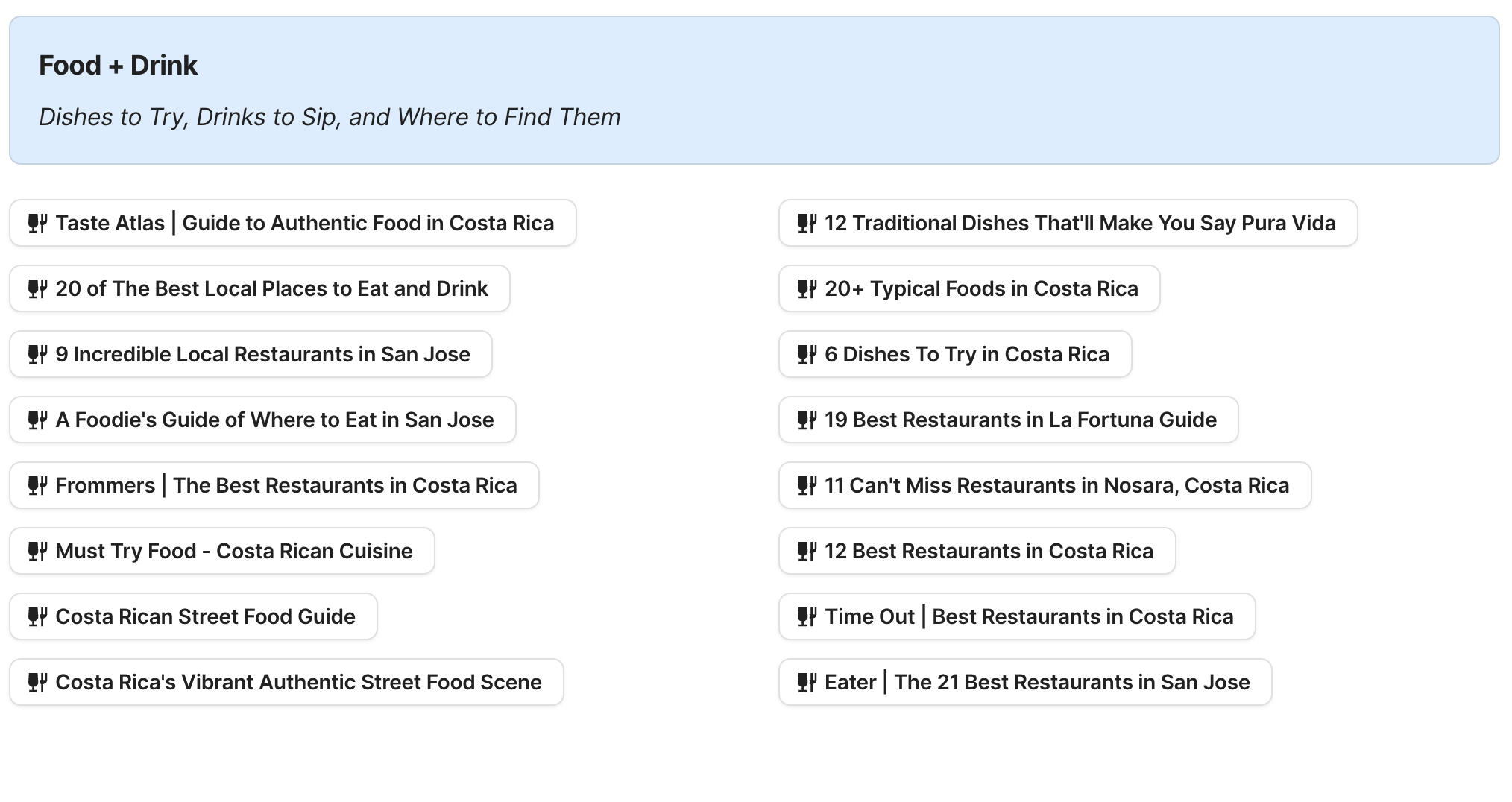
Task: Click the icon beside Frommers Best Restaurants
Action: click(x=38, y=485)
